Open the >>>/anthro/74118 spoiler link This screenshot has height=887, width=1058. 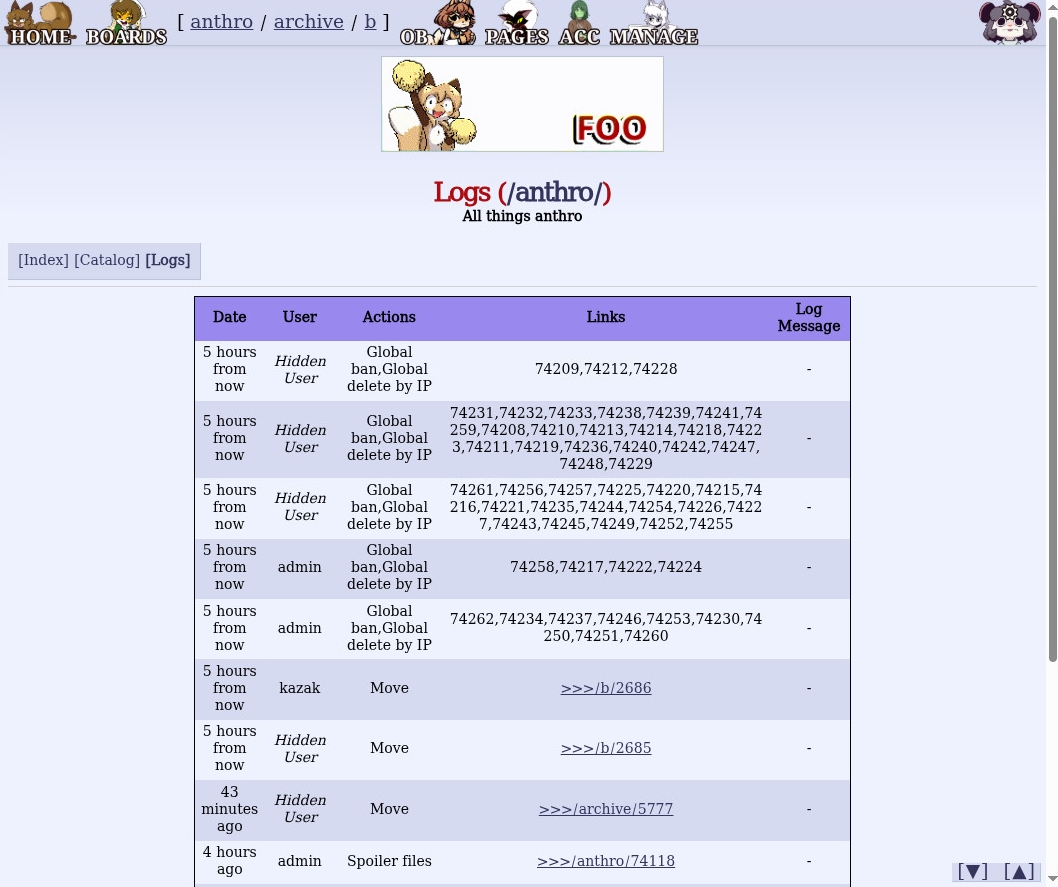[606, 861]
